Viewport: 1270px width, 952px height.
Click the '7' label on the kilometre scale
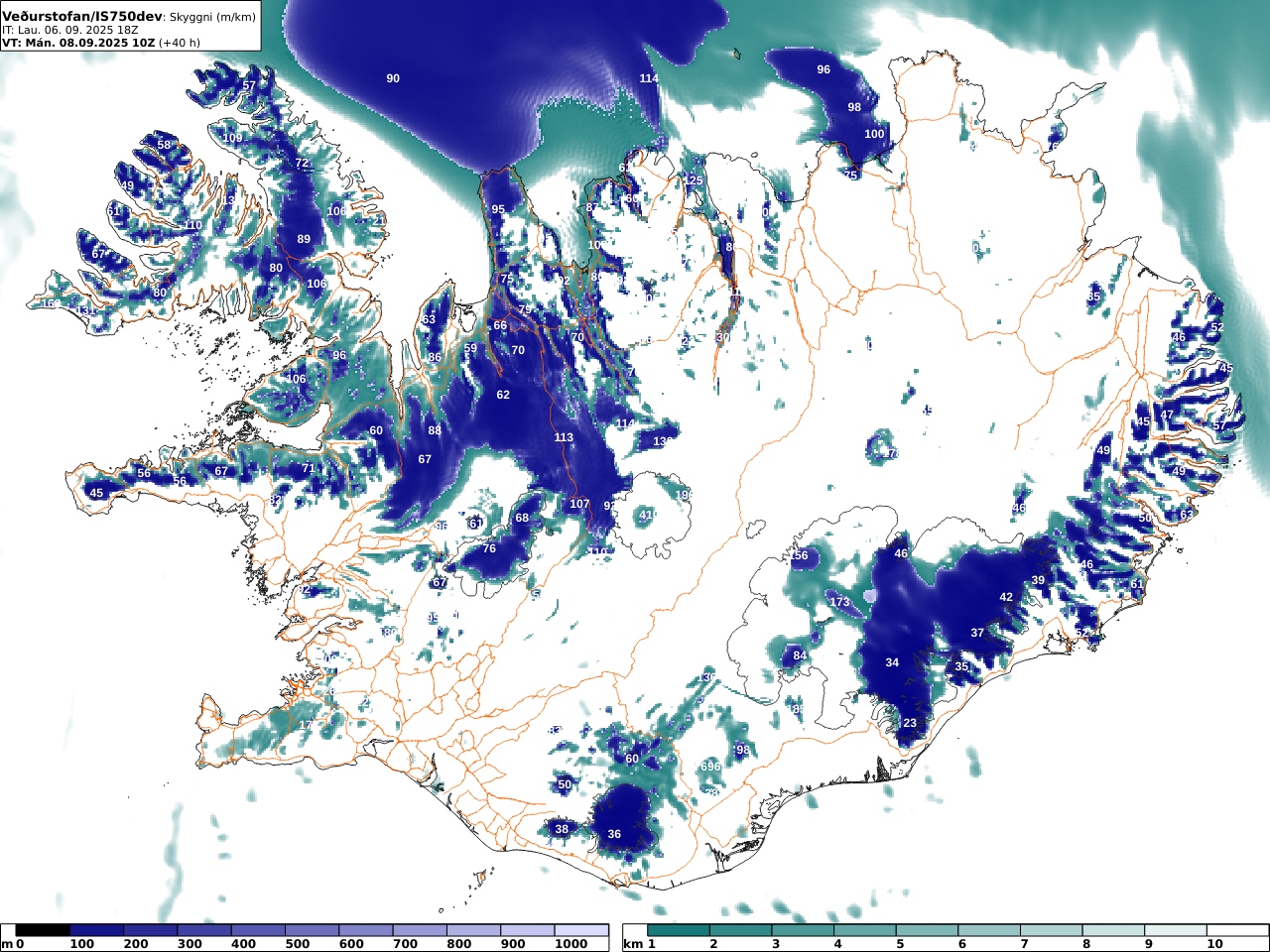pos(1023,944)
